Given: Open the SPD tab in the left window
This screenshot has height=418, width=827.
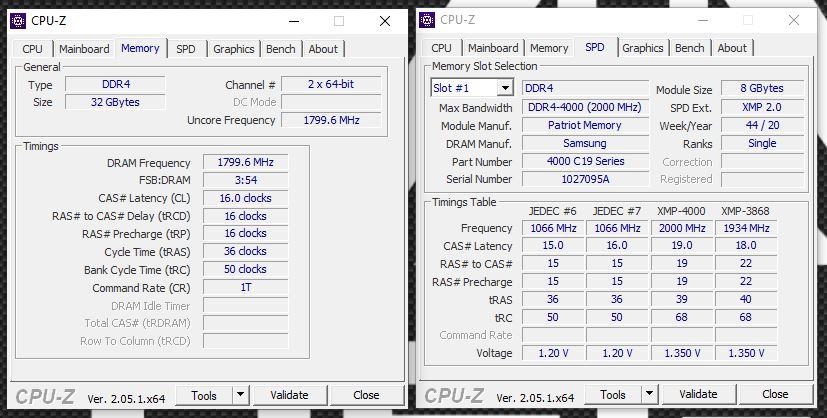Looking at the screenshot, I should click(x=186, y=49).
